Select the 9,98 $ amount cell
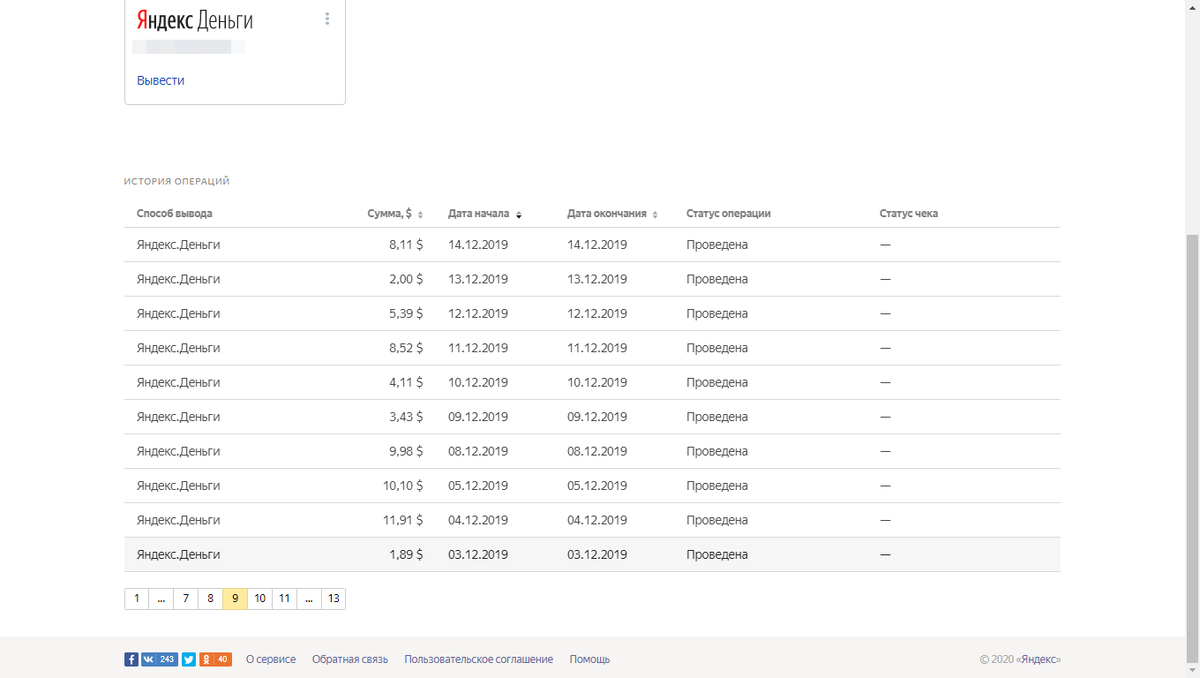Image resolution: width=1200 pixels, height=678 pixels. pos(405,451)
